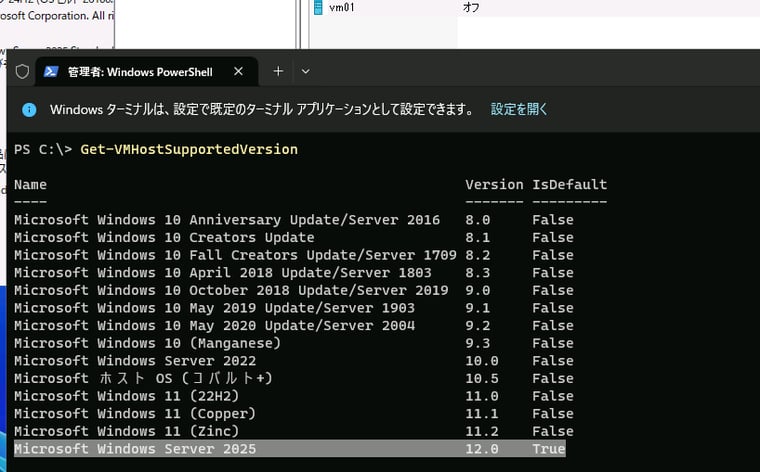Click the blue info icon in notification bar
The image size is (760, 472).
[x=30, y=109]
